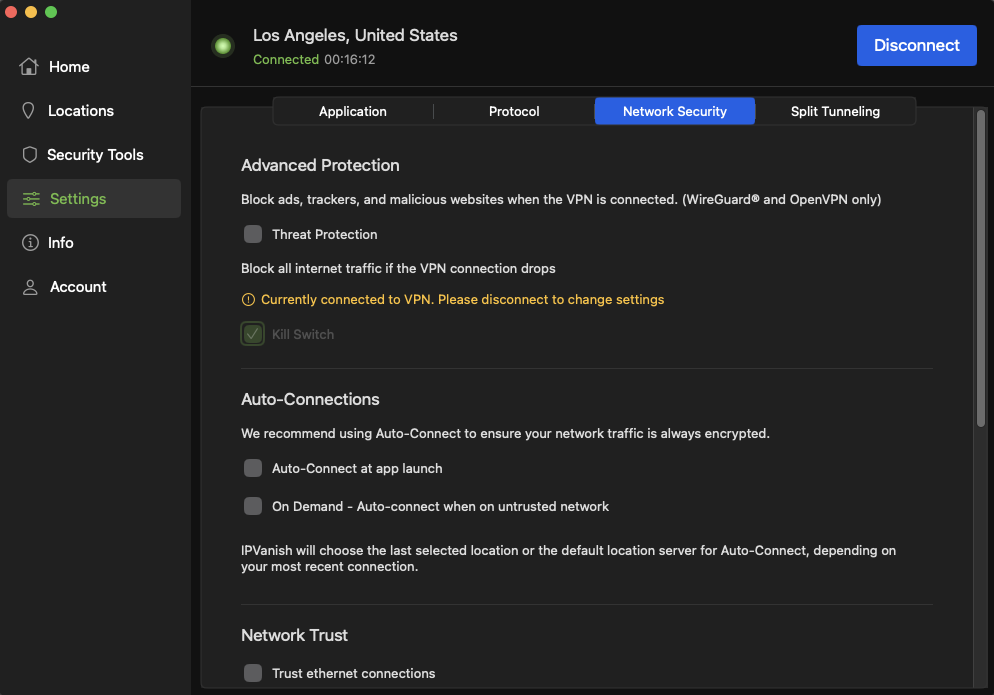
Task: Click the Security Tools shield icon
Action: tap(29, 154)
